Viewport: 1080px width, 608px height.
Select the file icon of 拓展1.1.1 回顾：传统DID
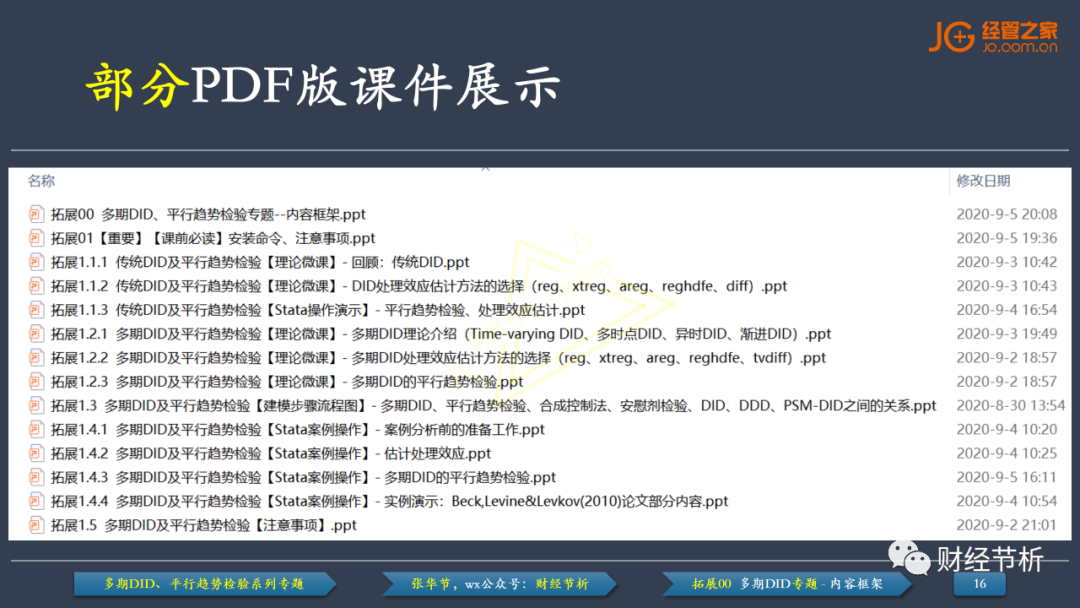click(x=37, y=262)
